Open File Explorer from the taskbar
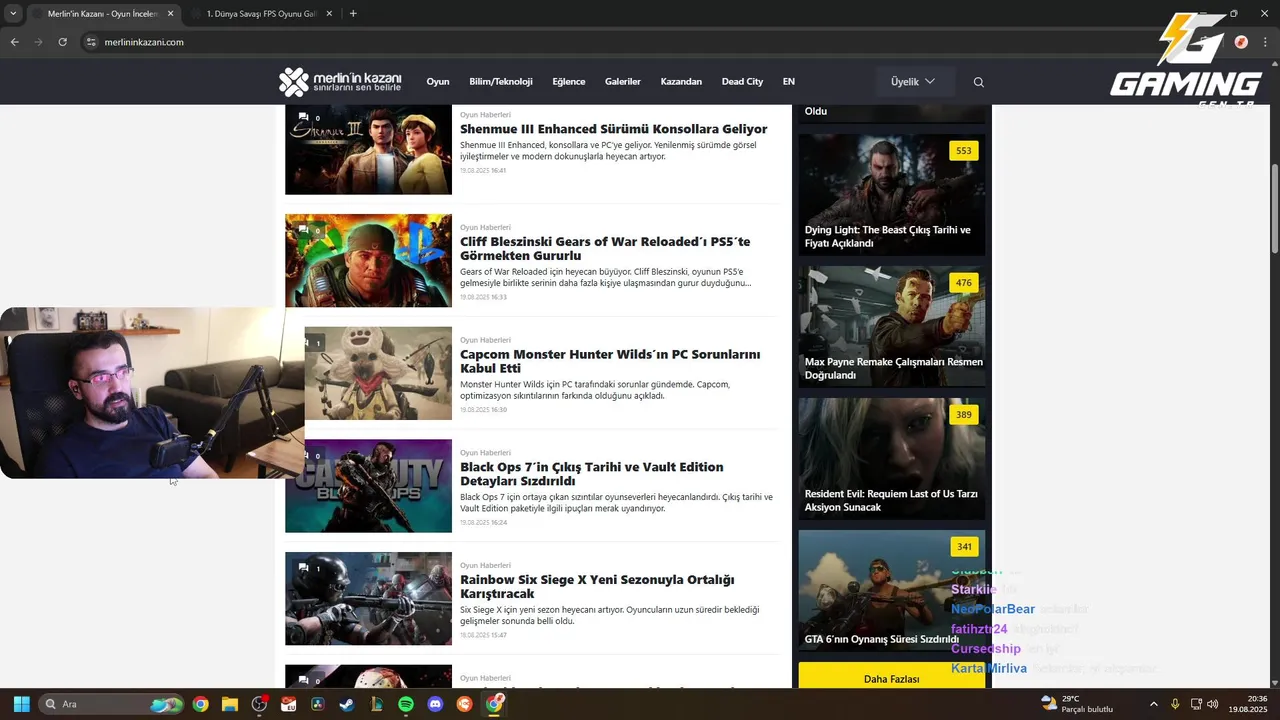1280x720 pixels. coord(229,704)
